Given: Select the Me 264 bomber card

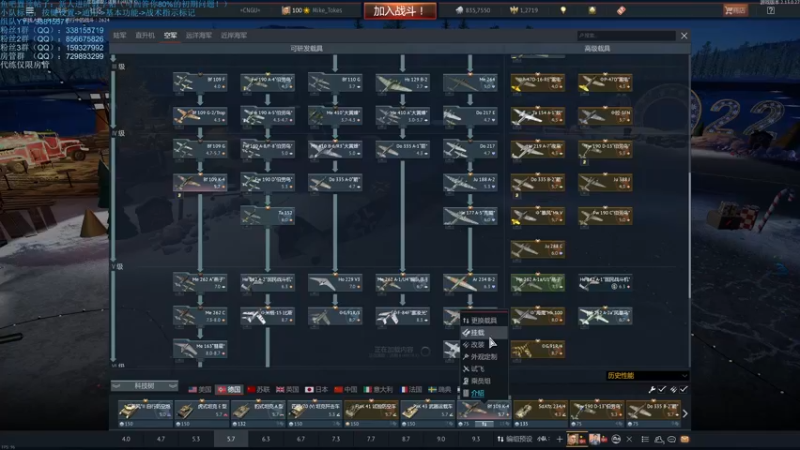Looking at the screenshot, I should coord(470,83).
